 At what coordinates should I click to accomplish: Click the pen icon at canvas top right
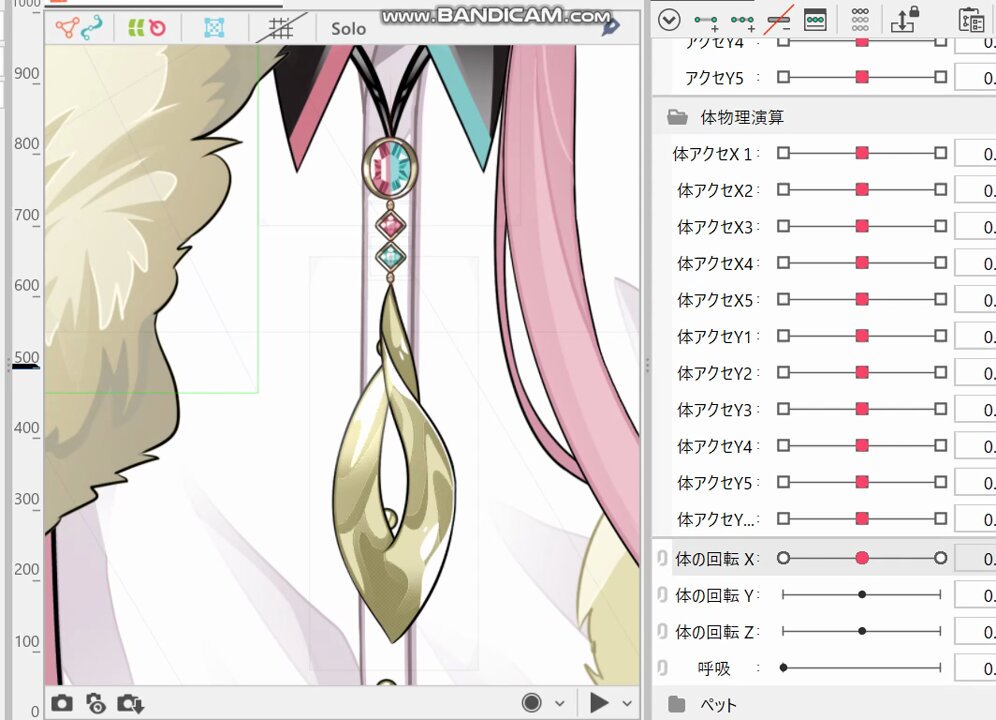[610, 27]
